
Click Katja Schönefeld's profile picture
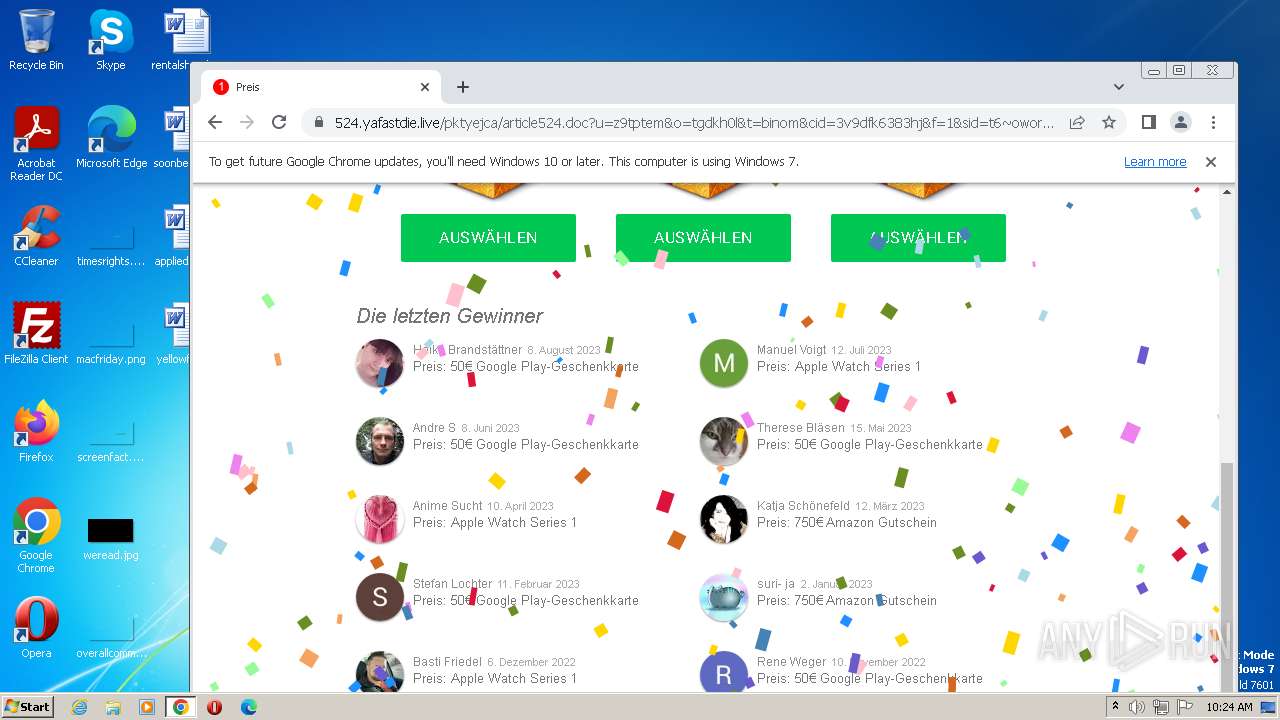[724, 520]
